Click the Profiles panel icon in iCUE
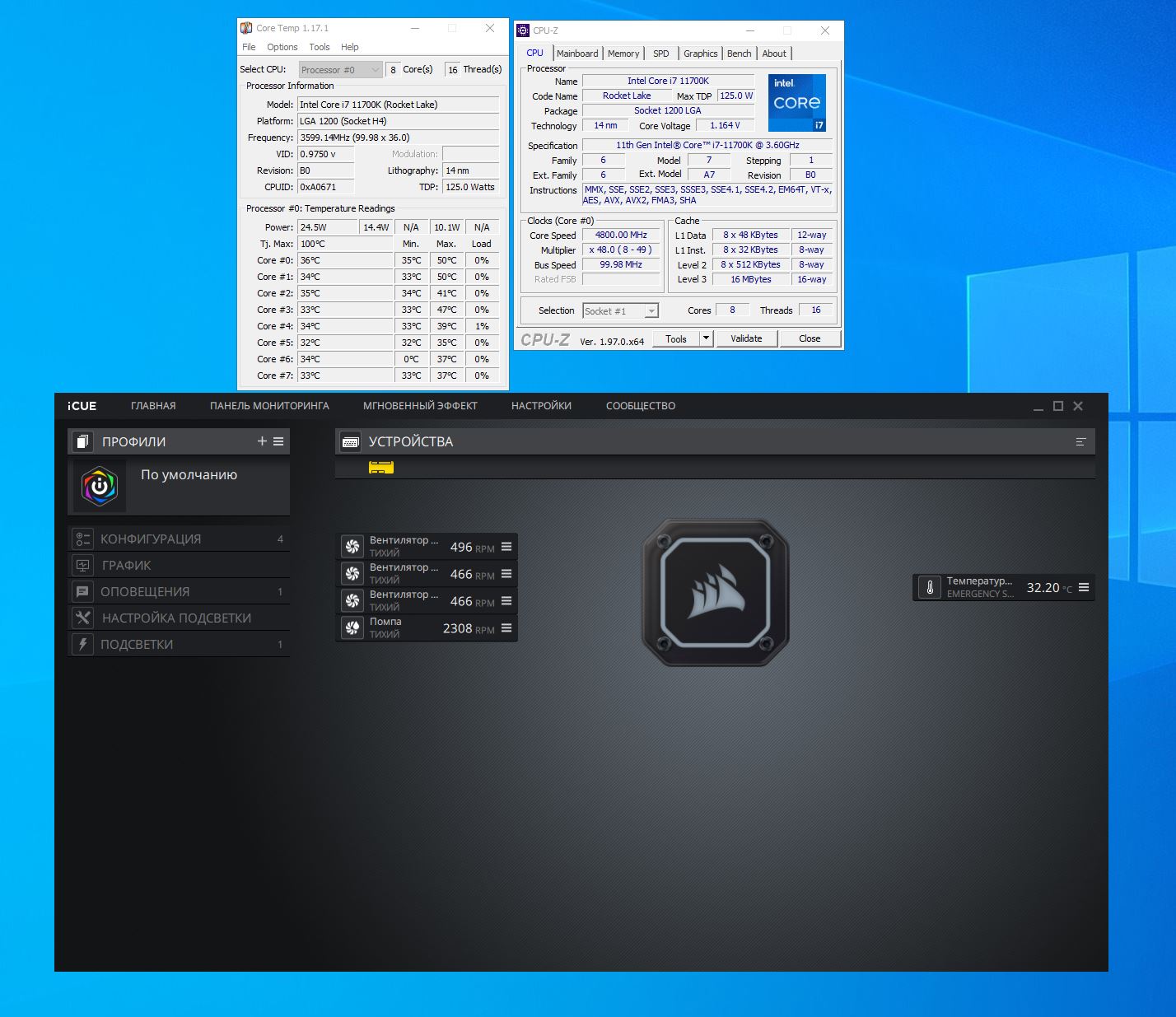The height and width of the screenshot is (1017, 1176). (82, 441)
